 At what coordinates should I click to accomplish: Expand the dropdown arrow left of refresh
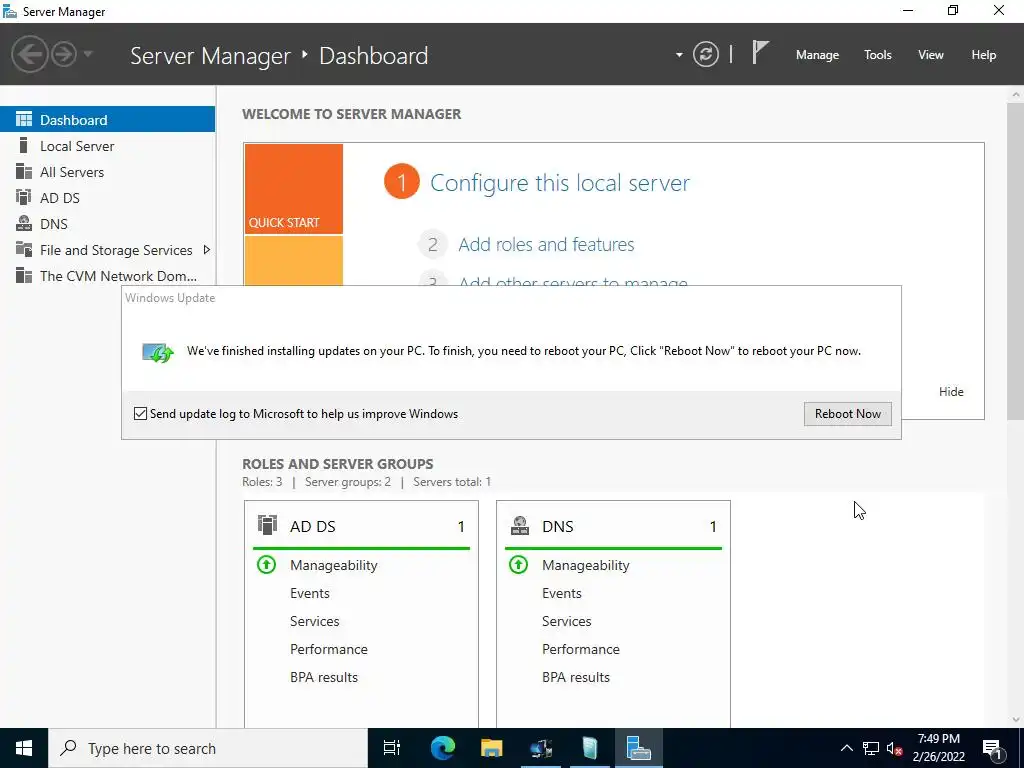point(679,55)
